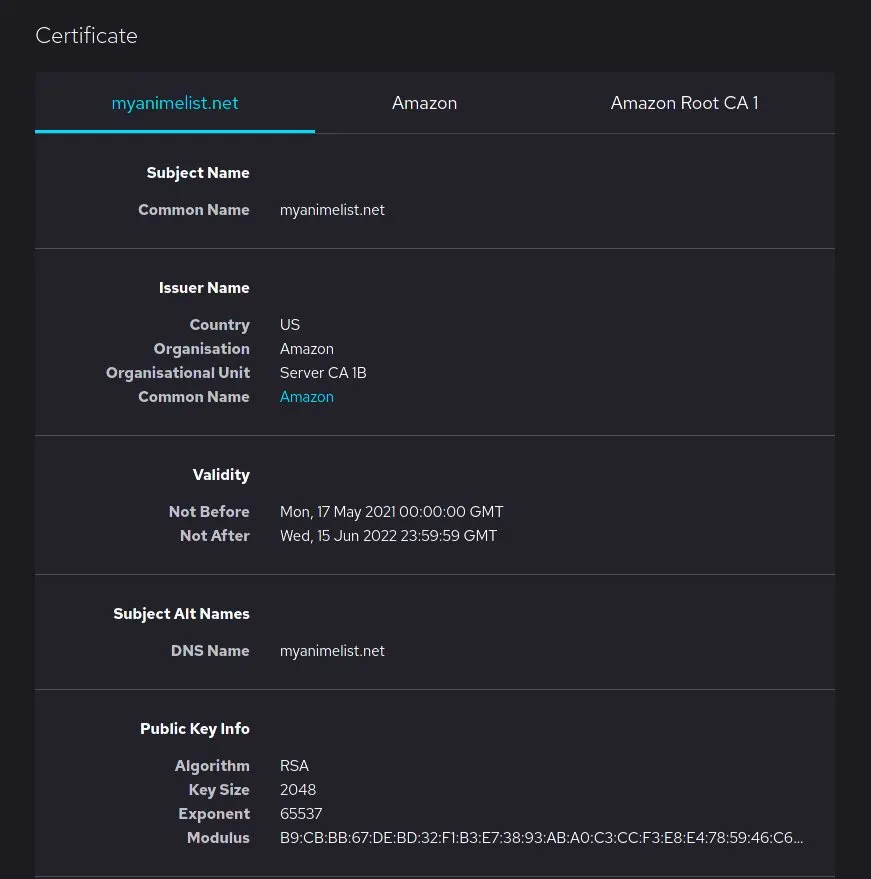Select the Country value US
871x879 pixels.
(x=290, y=325)
